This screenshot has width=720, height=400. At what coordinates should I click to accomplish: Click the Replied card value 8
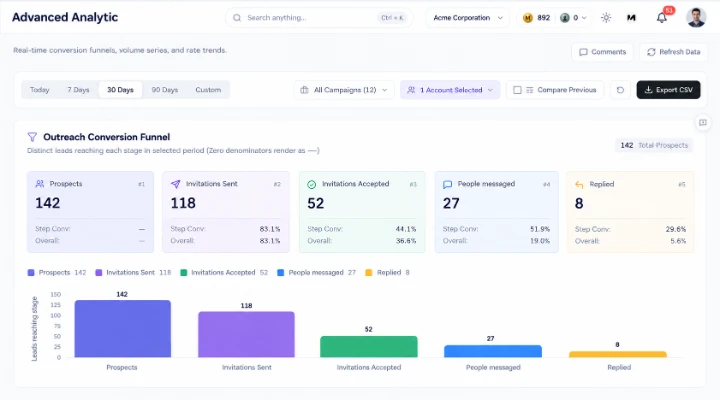pos(579,203)
